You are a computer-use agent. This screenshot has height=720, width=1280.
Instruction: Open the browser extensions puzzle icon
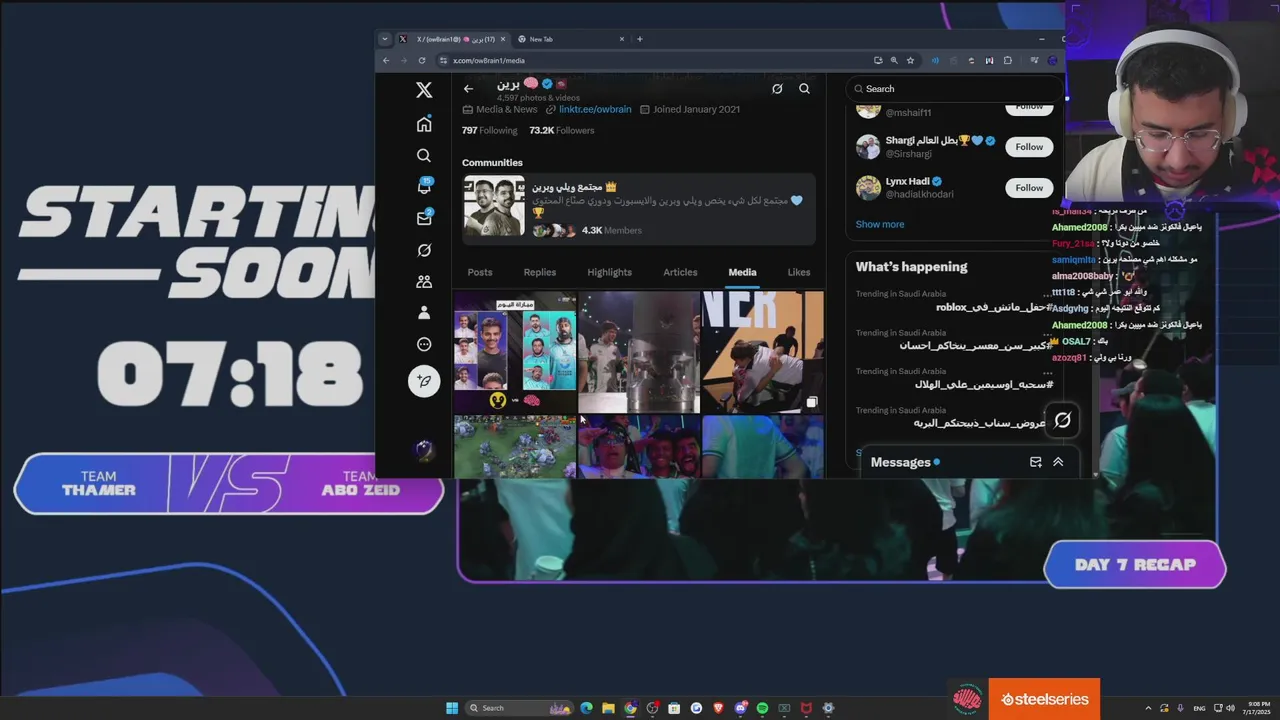1008,60
